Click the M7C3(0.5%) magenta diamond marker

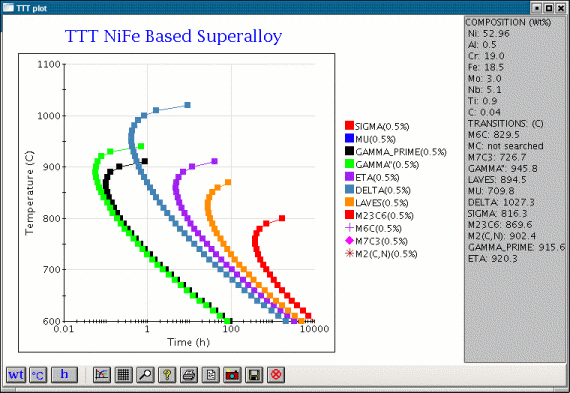(x=349, y=240)
